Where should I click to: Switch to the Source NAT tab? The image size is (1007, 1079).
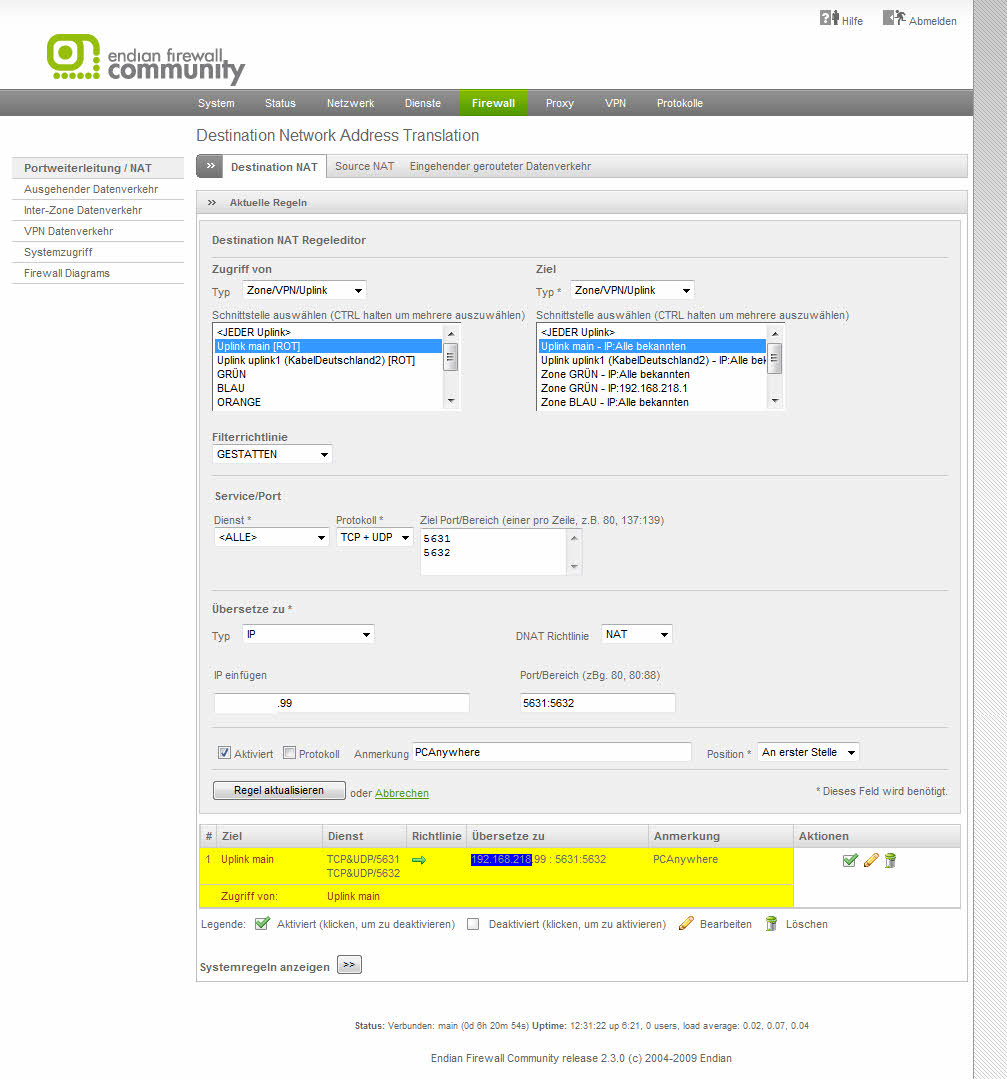[x=364, y=166]
